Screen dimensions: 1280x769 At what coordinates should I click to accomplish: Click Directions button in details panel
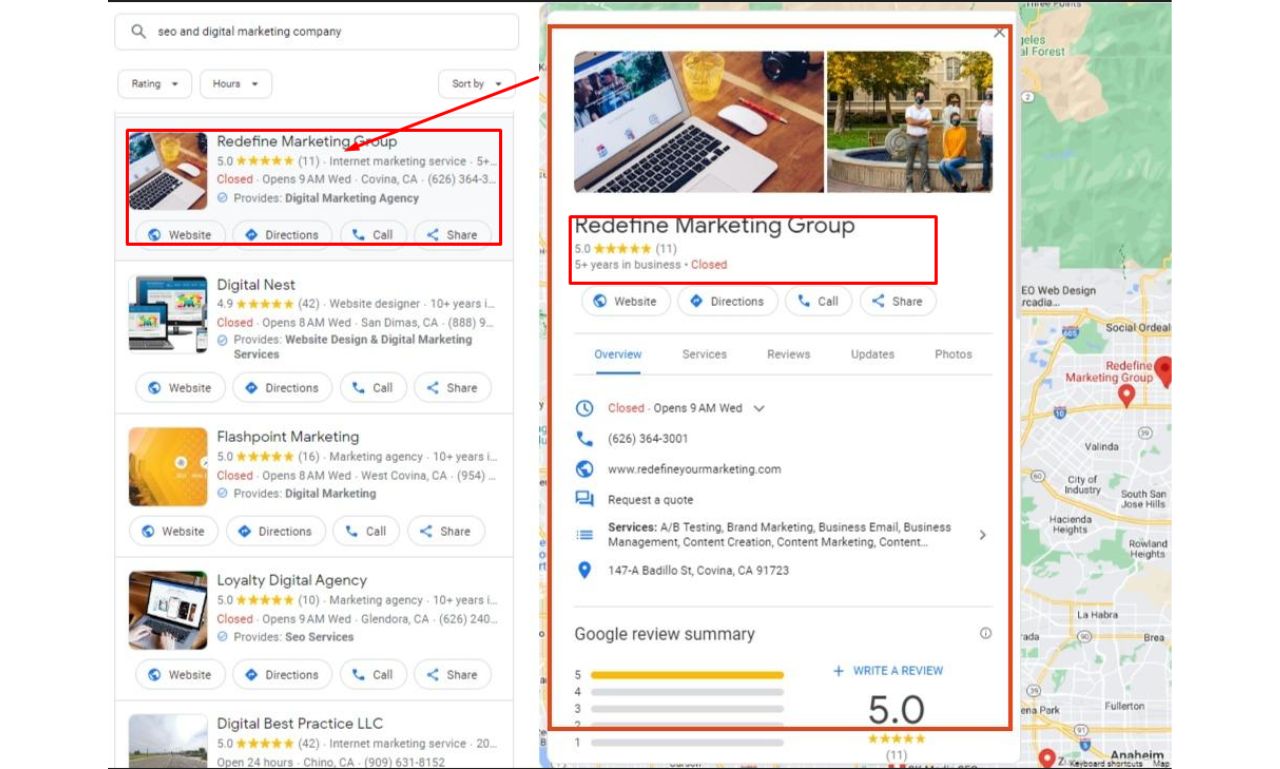(727, 301)
